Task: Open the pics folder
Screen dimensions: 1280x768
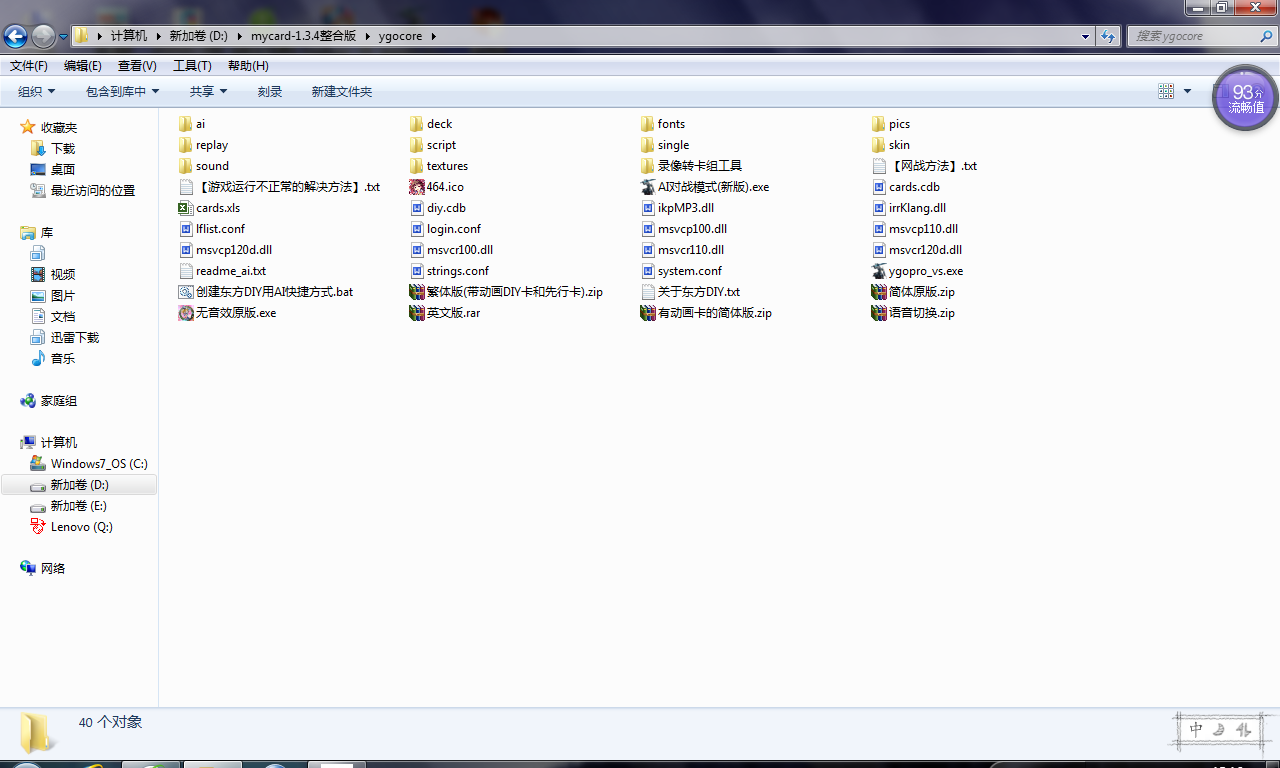Action: tap(898, 124)
